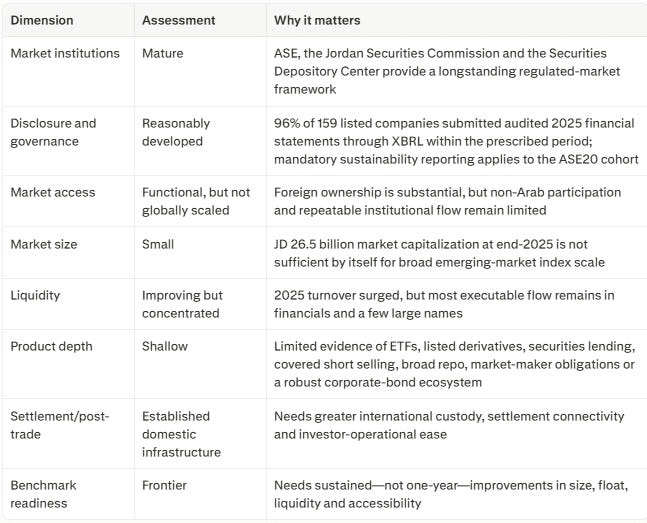
Task: Select the Market institutions row label
Action: (65, 53)
